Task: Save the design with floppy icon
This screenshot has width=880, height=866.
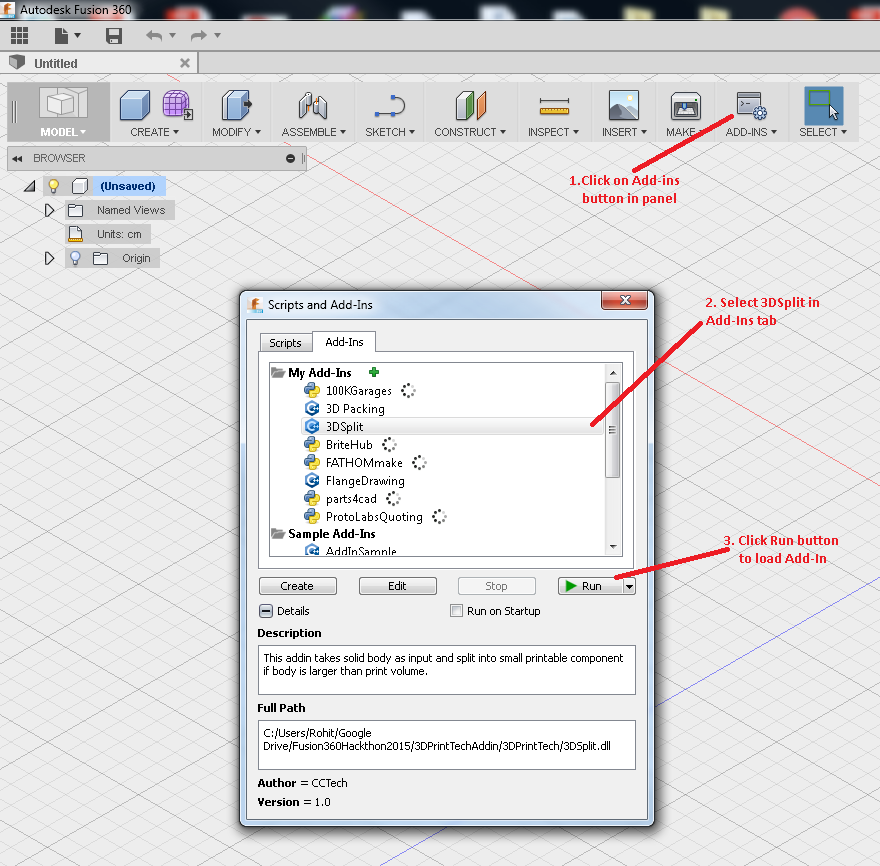Action: click(114, 36)
